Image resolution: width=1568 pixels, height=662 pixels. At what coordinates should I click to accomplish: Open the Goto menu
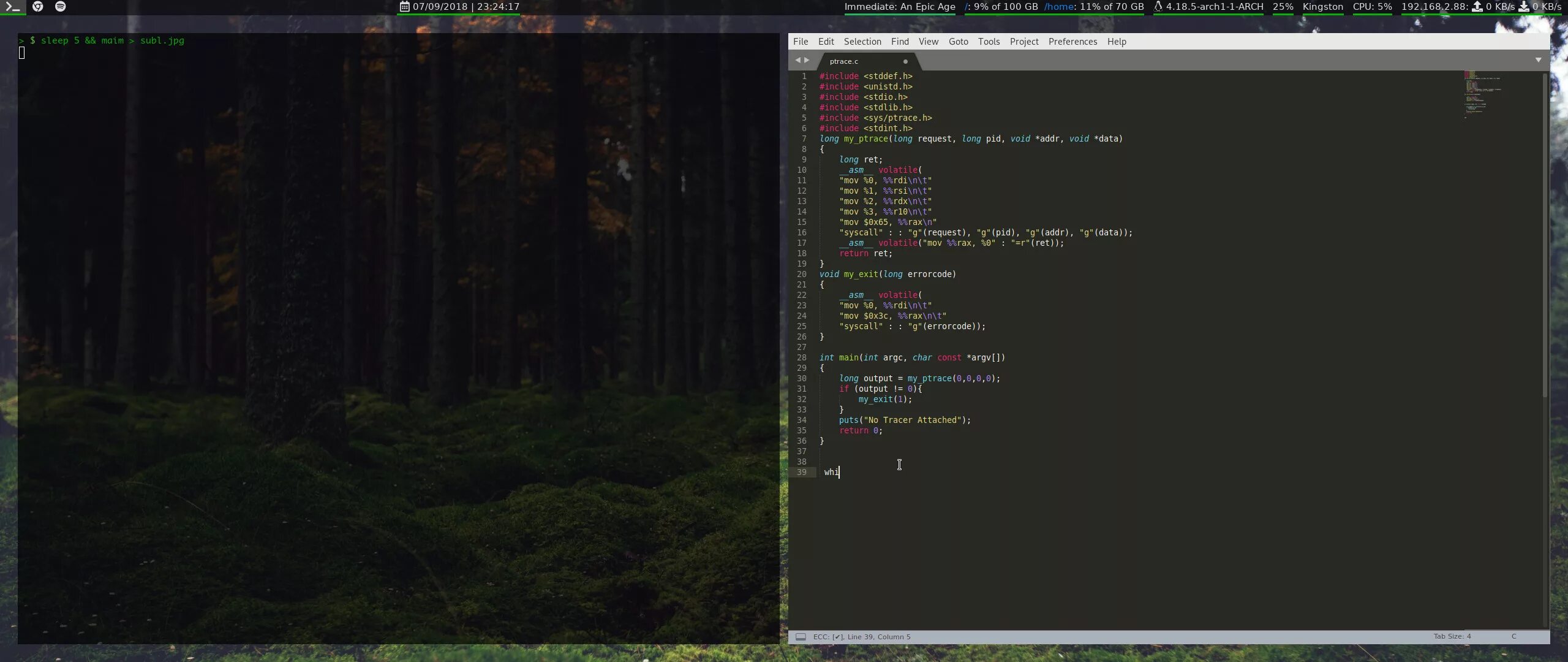coord(958,42)
